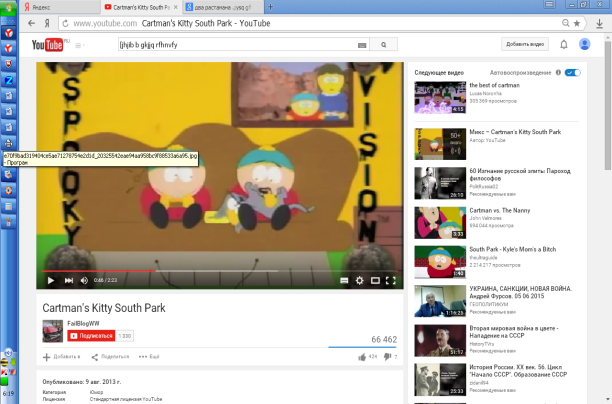The height and width of the screenshot is (404, 612).
Task: Click the 66 462 view count
Action: click(x=384, y=340)
